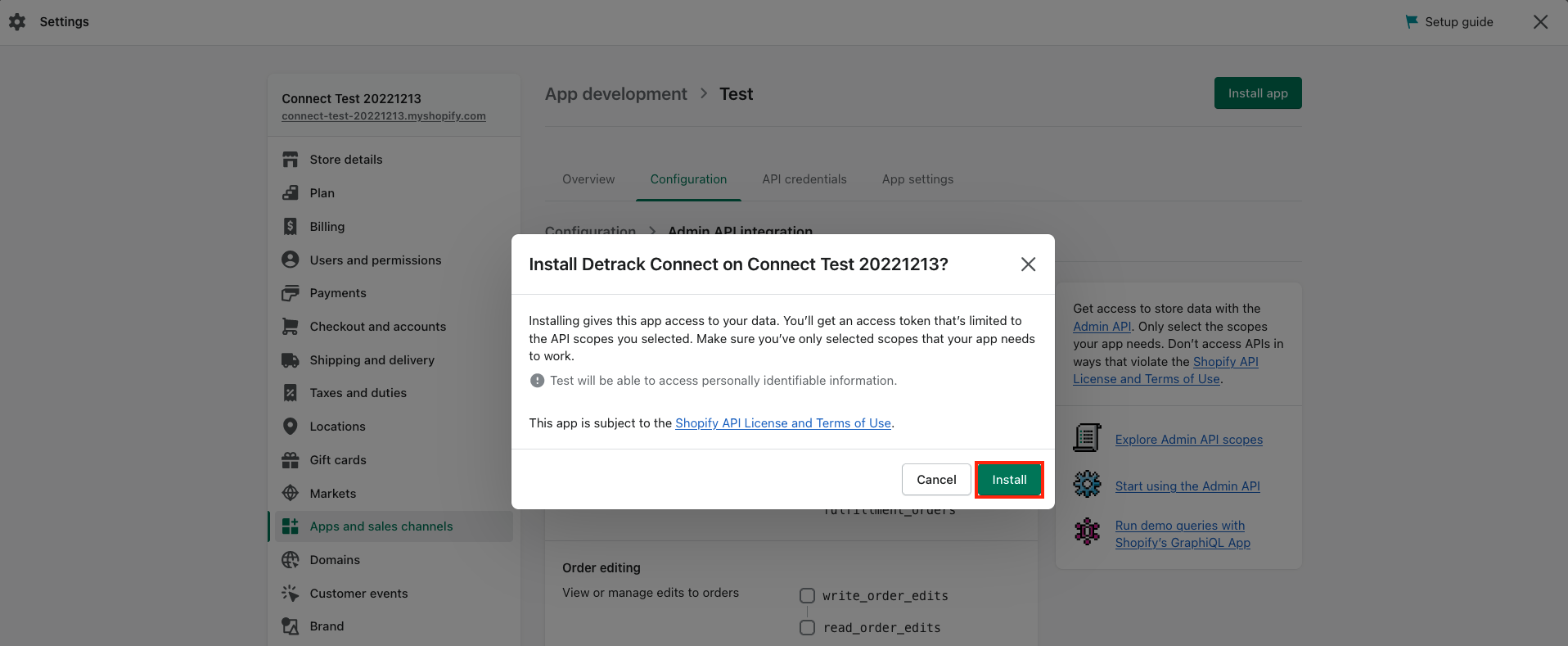
Task: Open Shopify API License and Terms link
Action: 783,423
